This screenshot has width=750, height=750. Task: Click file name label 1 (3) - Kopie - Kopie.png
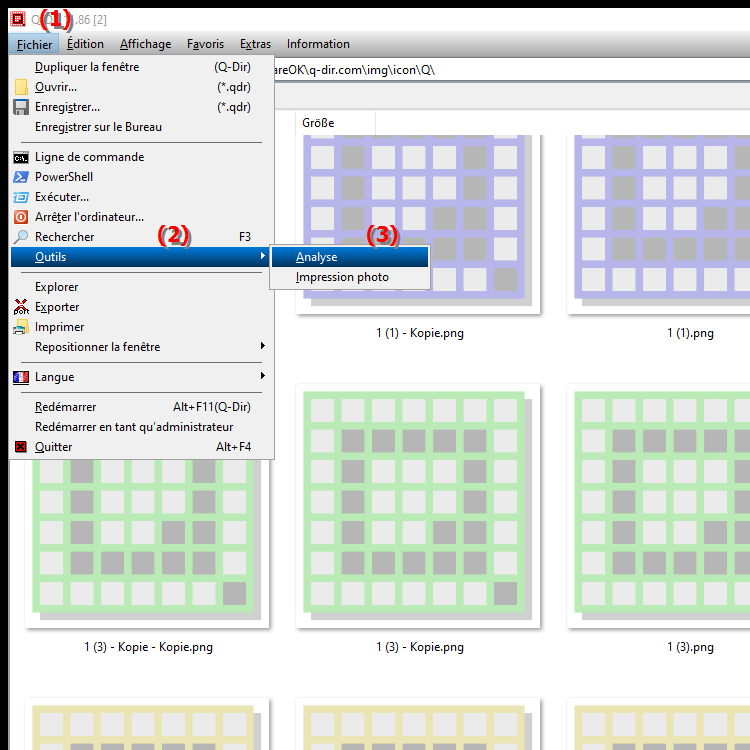(148, 647)
